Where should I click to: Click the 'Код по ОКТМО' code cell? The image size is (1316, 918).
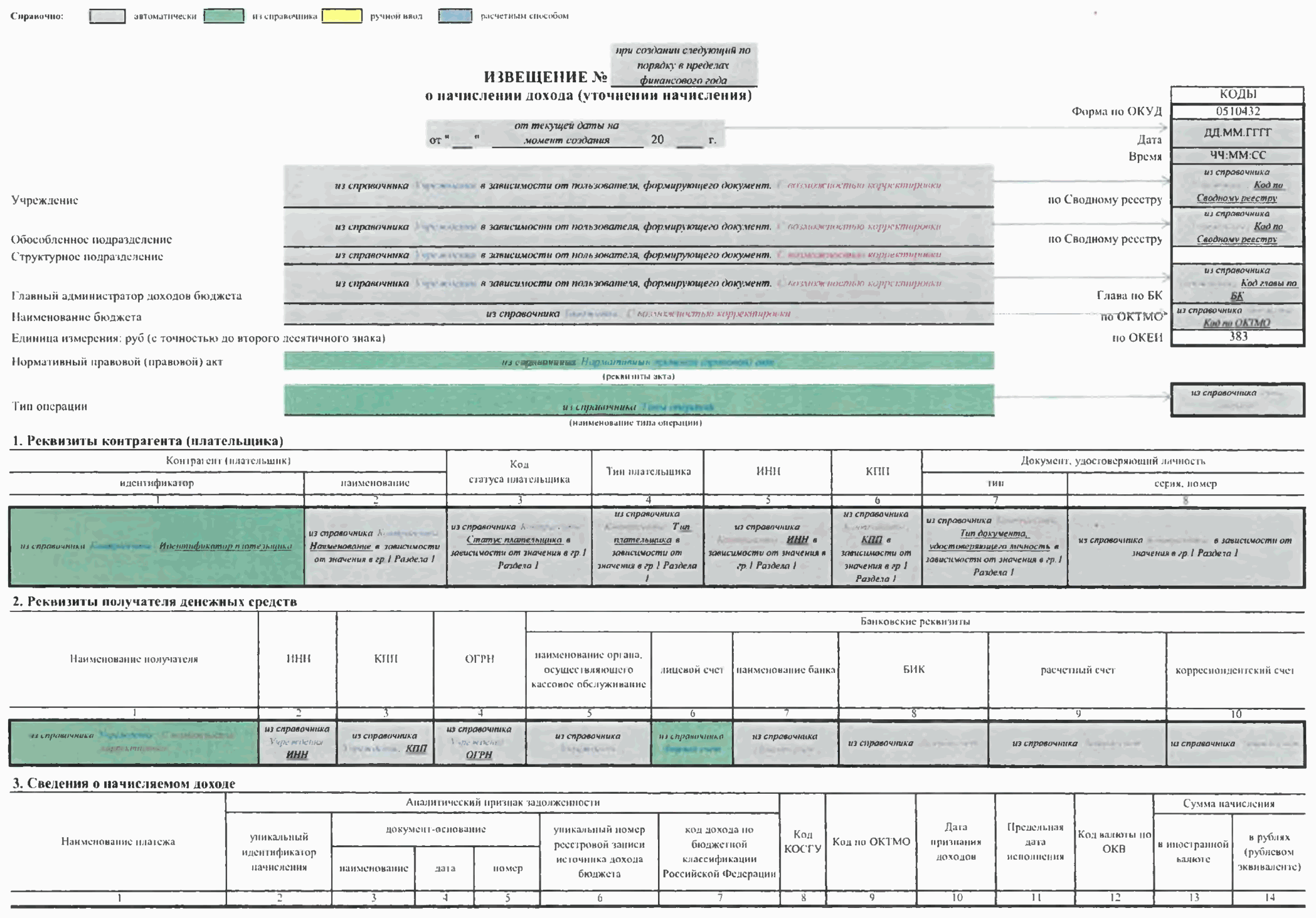tap(1237, 317)
